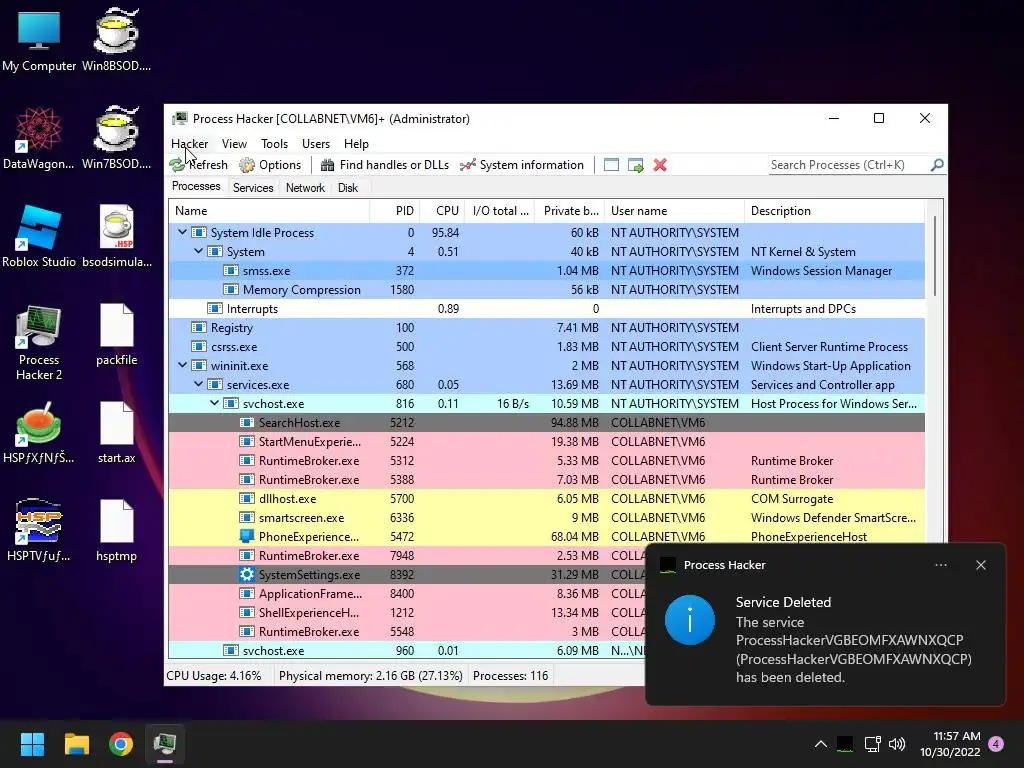Select the Registry process row
This screenshot has height=768, width=1024.
[547, 327]
